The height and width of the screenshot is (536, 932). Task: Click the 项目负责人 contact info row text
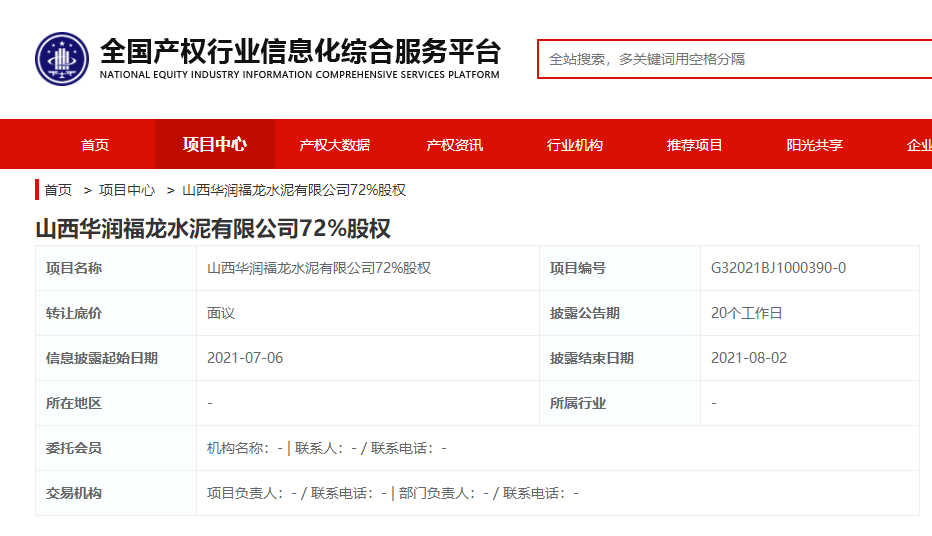(x=393, y=493)
